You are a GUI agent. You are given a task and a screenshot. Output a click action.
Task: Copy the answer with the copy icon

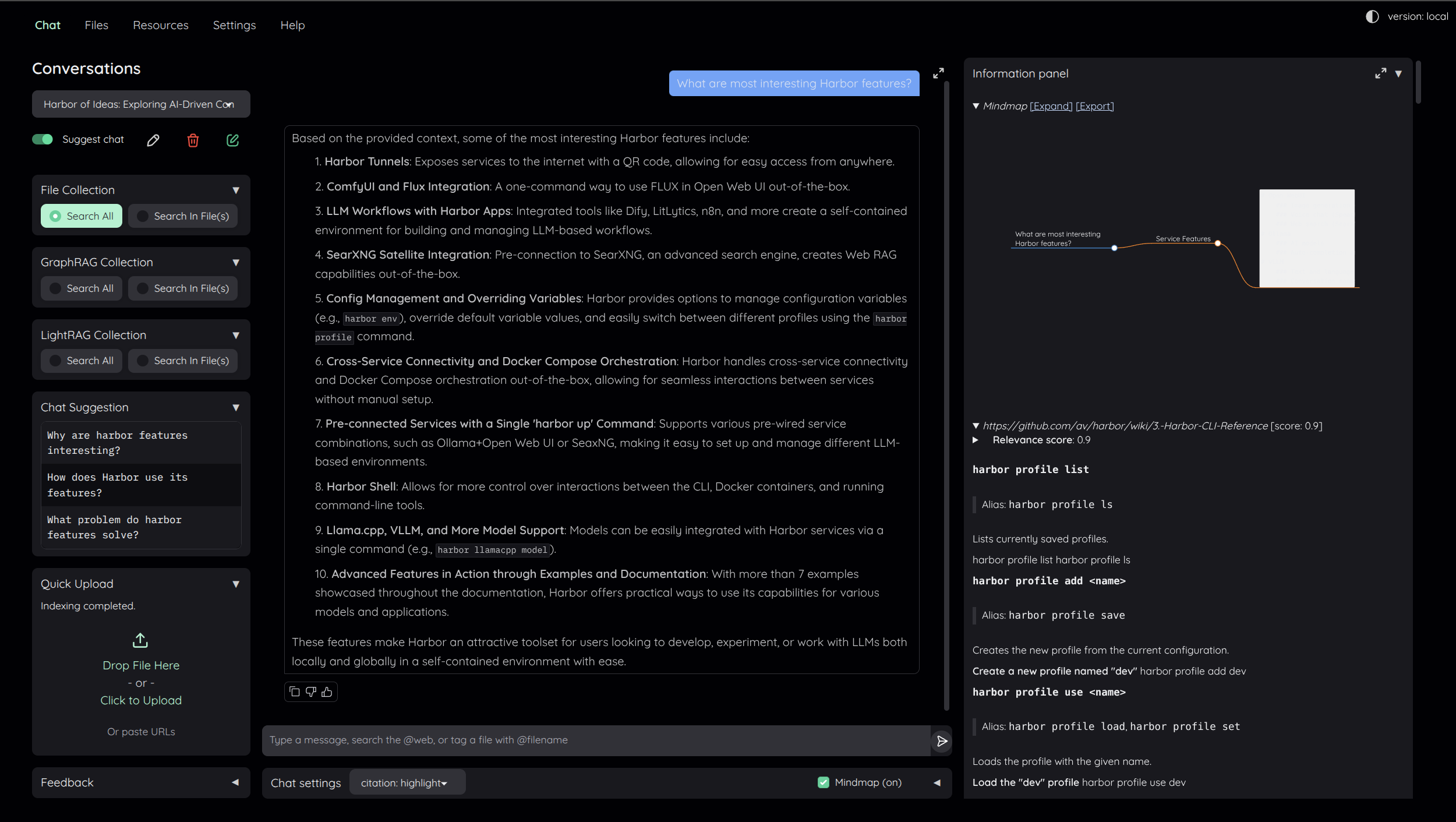click(x=295, y=692)
